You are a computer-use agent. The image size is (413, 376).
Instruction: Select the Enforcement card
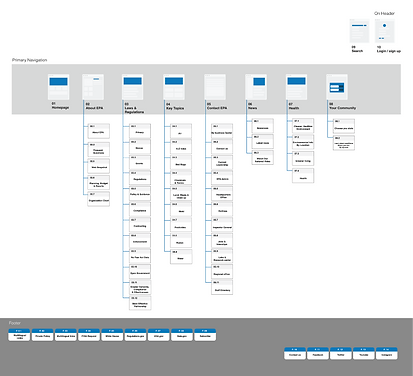(x=140, y=240)
